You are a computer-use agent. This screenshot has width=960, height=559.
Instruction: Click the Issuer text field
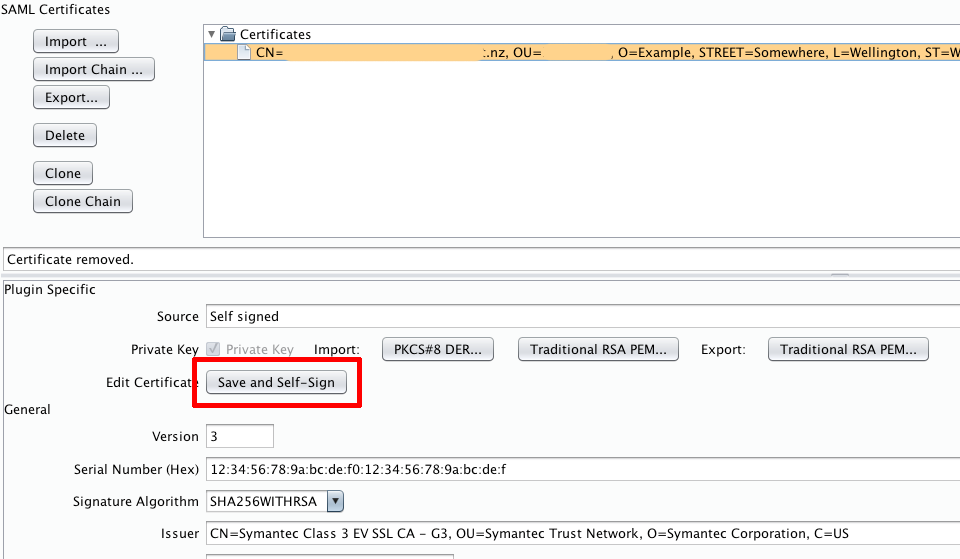(583, 533)
